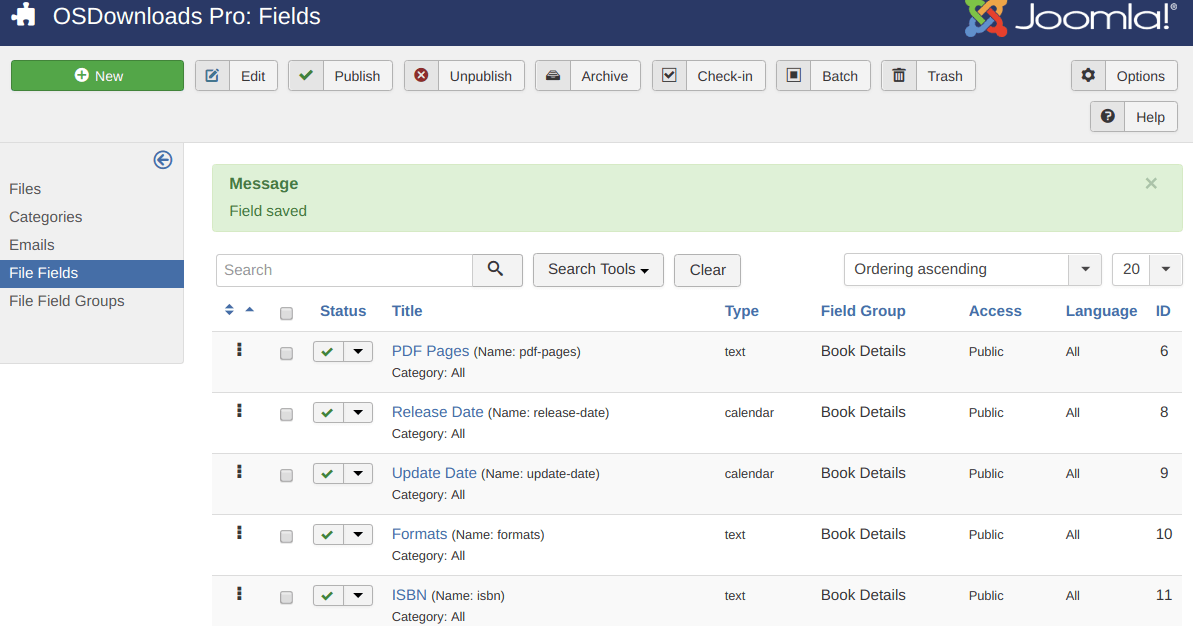Open the ISBN field link
Image resolution: width=1193 pixels, height=626 pixels.
[x=409, y=594]
